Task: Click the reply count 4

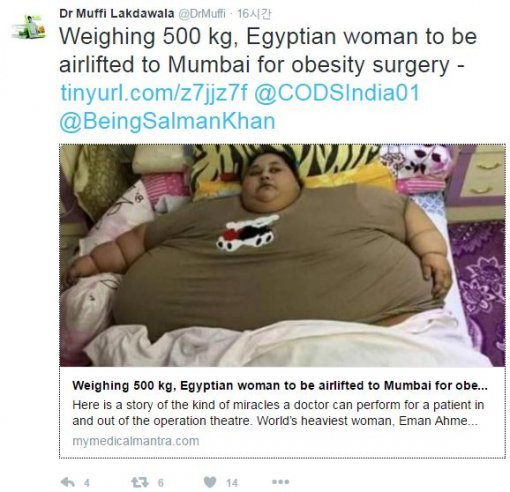Action: click(87, 483)
